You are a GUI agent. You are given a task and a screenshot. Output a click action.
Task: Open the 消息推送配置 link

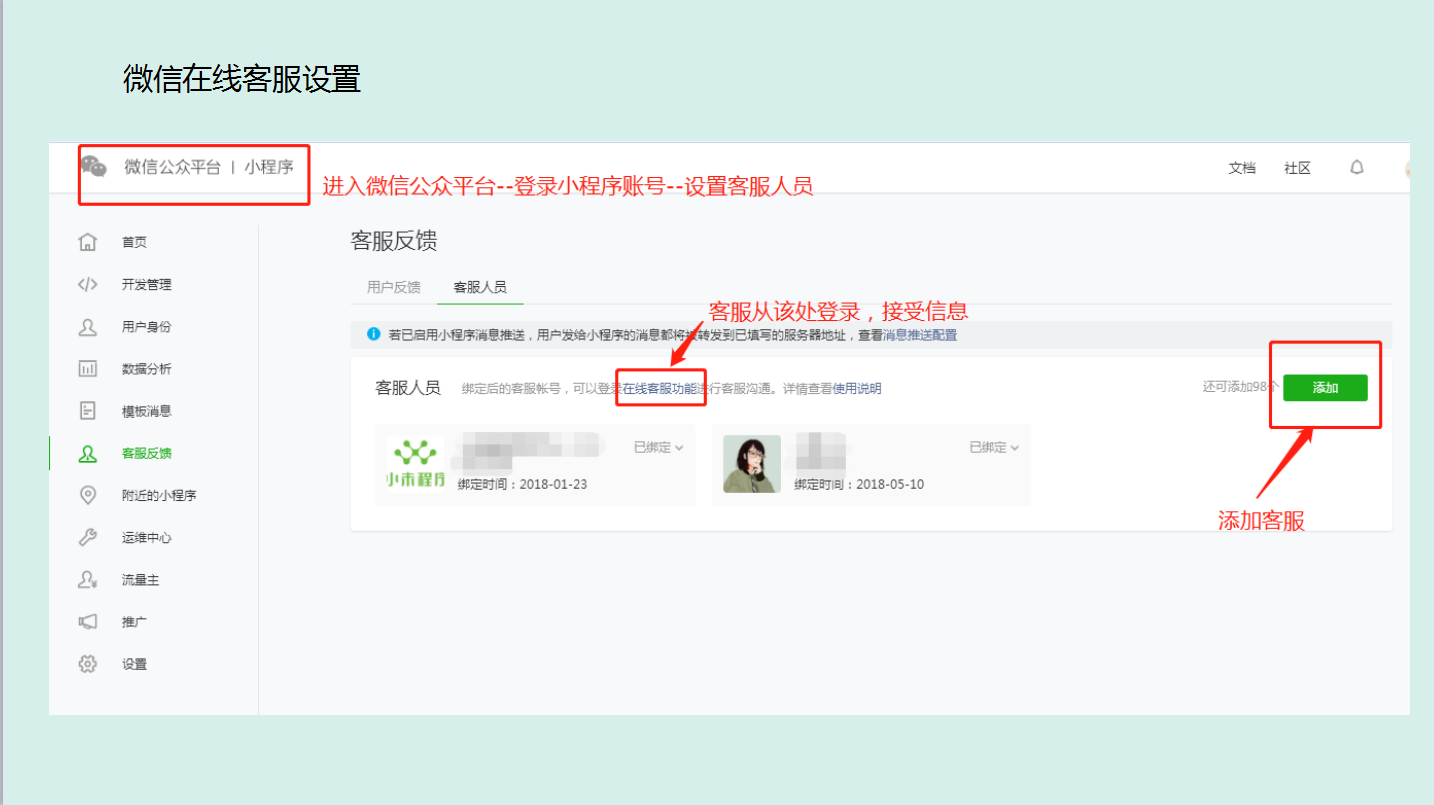[919, 335]
